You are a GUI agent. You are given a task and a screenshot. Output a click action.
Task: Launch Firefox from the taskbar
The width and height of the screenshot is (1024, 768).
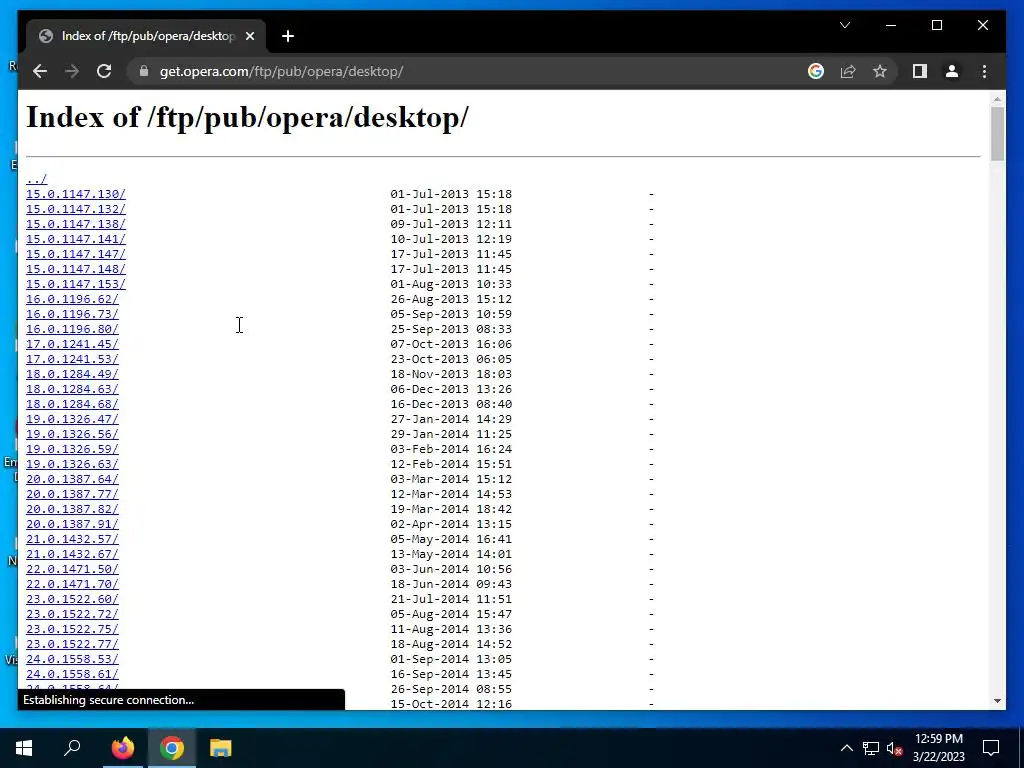pos(122,747)
